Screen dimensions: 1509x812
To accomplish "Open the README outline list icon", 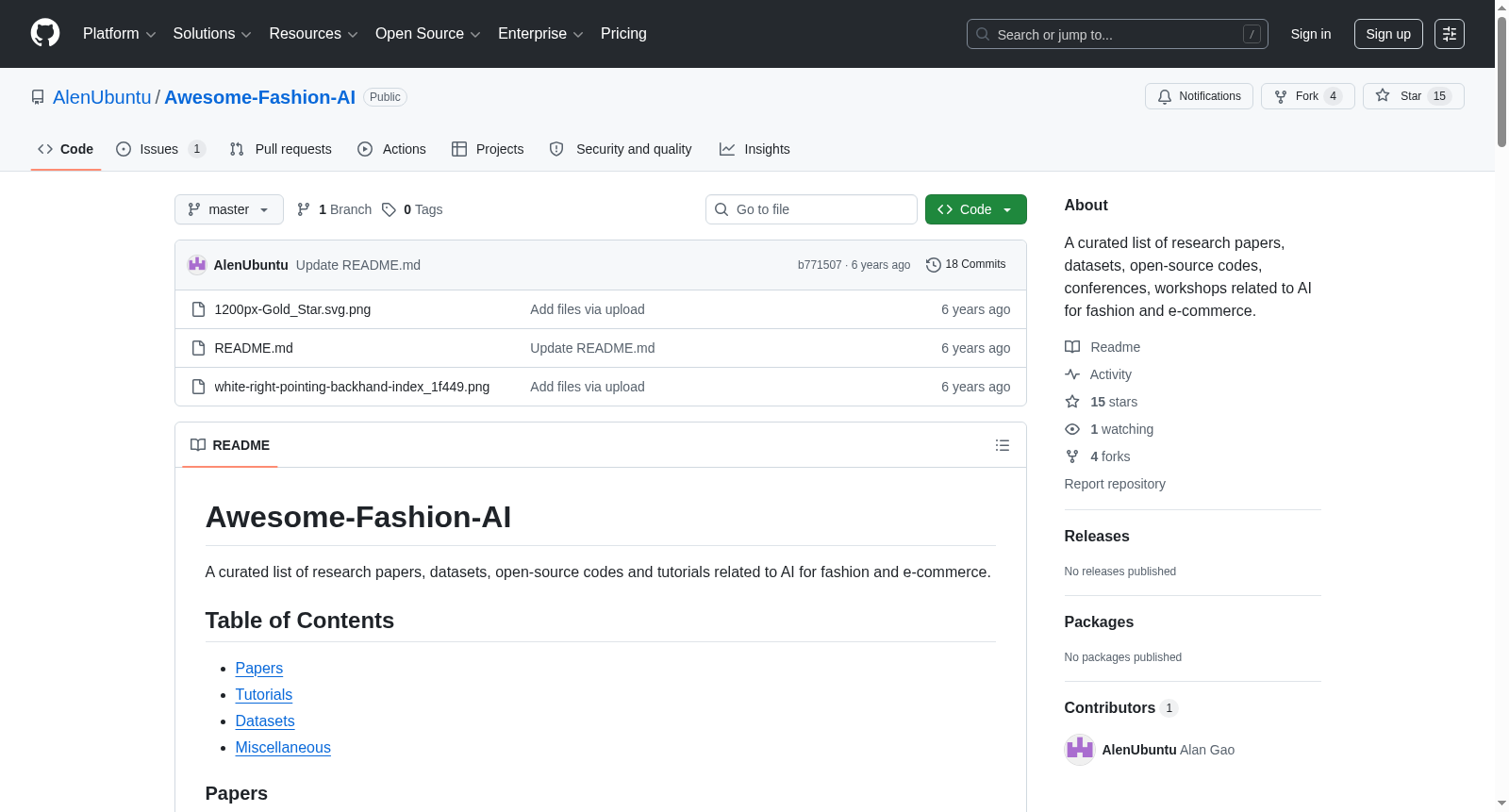I will click(x=1003, y=445).
